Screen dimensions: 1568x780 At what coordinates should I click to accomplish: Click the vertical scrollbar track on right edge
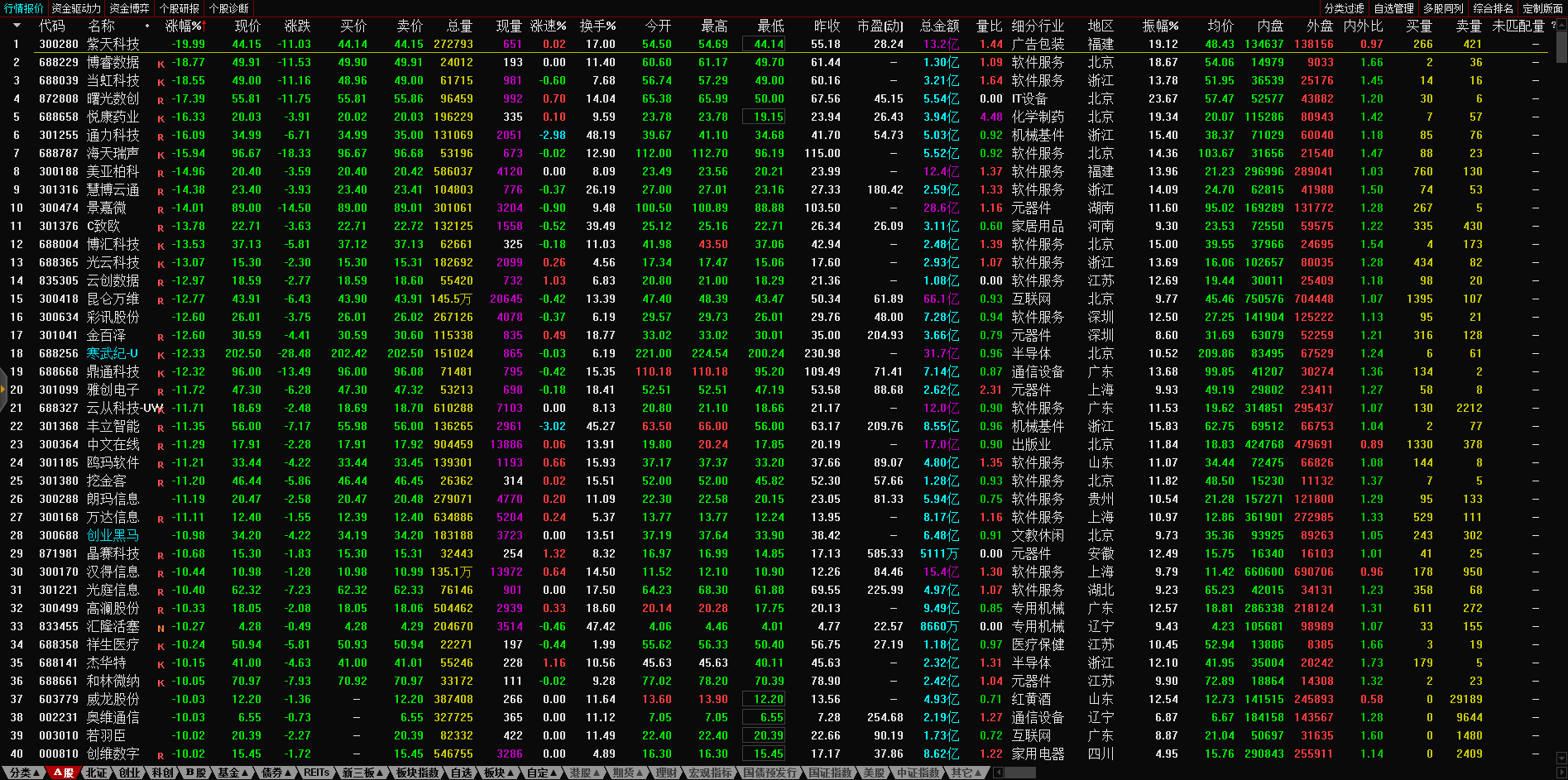[1561, 414]
